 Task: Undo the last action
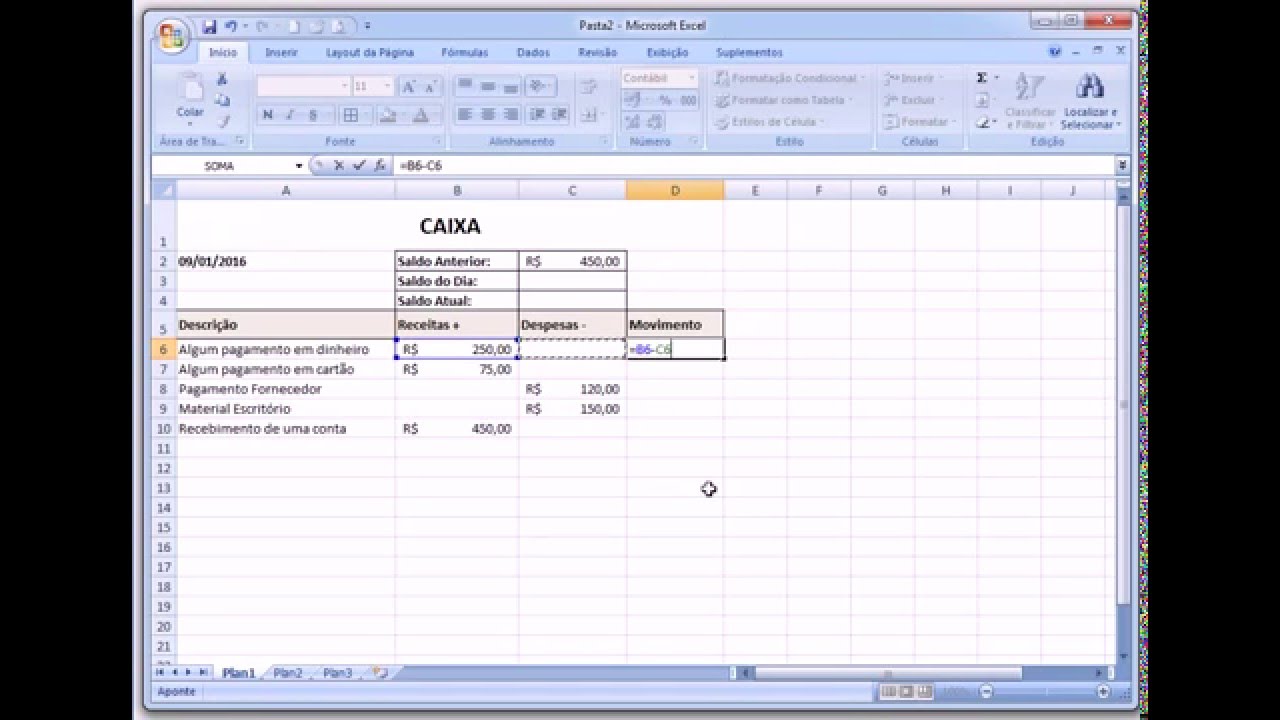coord(231,26)
